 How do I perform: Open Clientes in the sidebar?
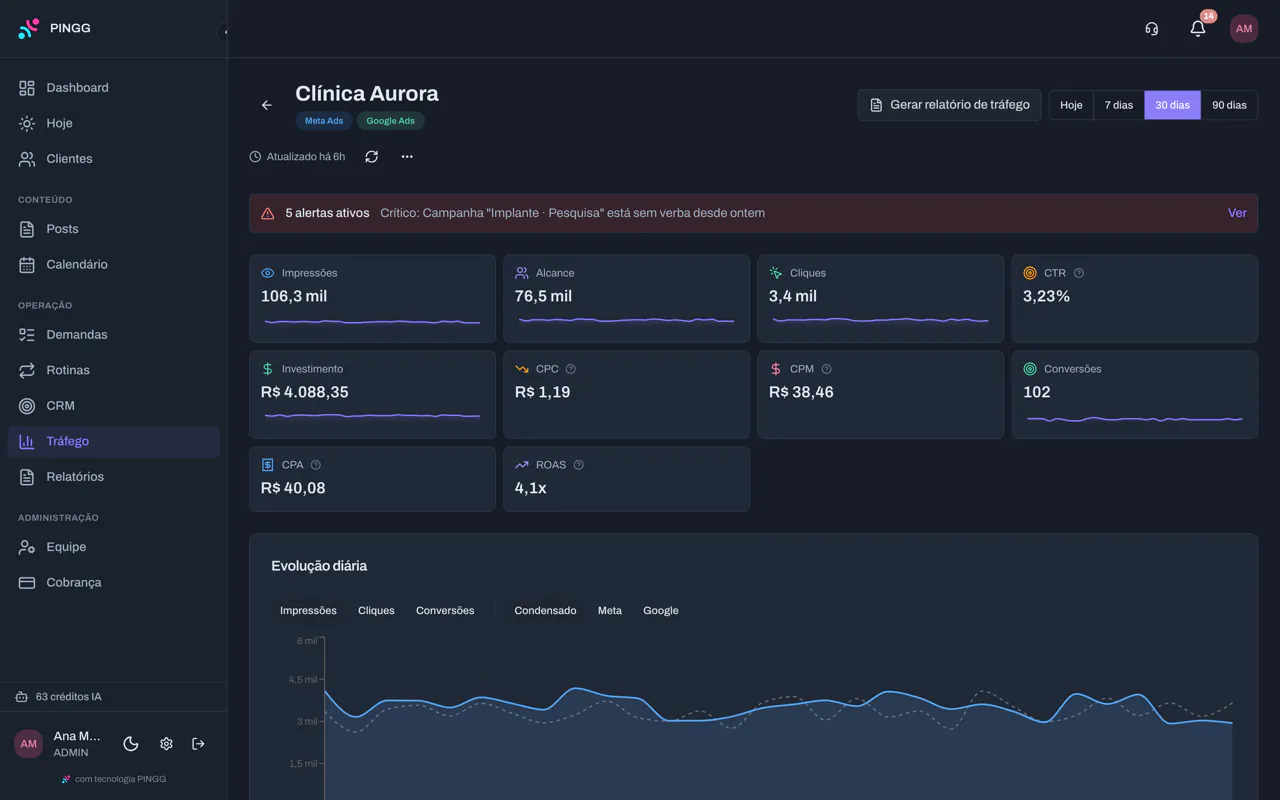pos(113,159)
